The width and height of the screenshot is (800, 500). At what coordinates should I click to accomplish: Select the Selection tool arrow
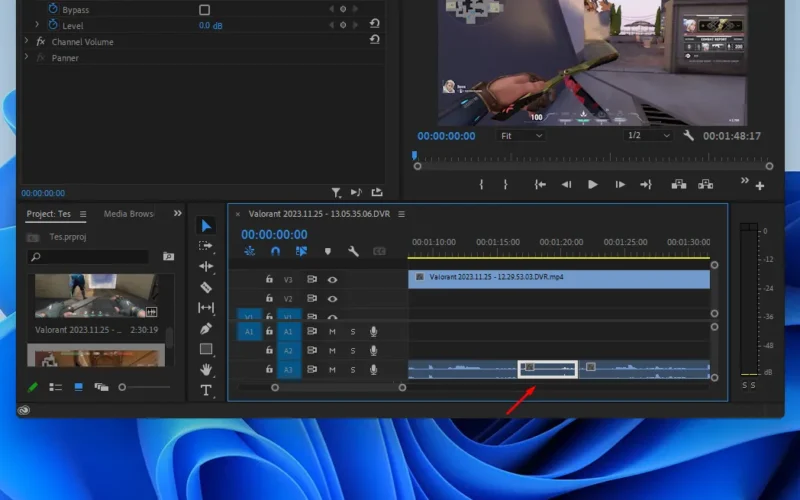click(206, 226)
